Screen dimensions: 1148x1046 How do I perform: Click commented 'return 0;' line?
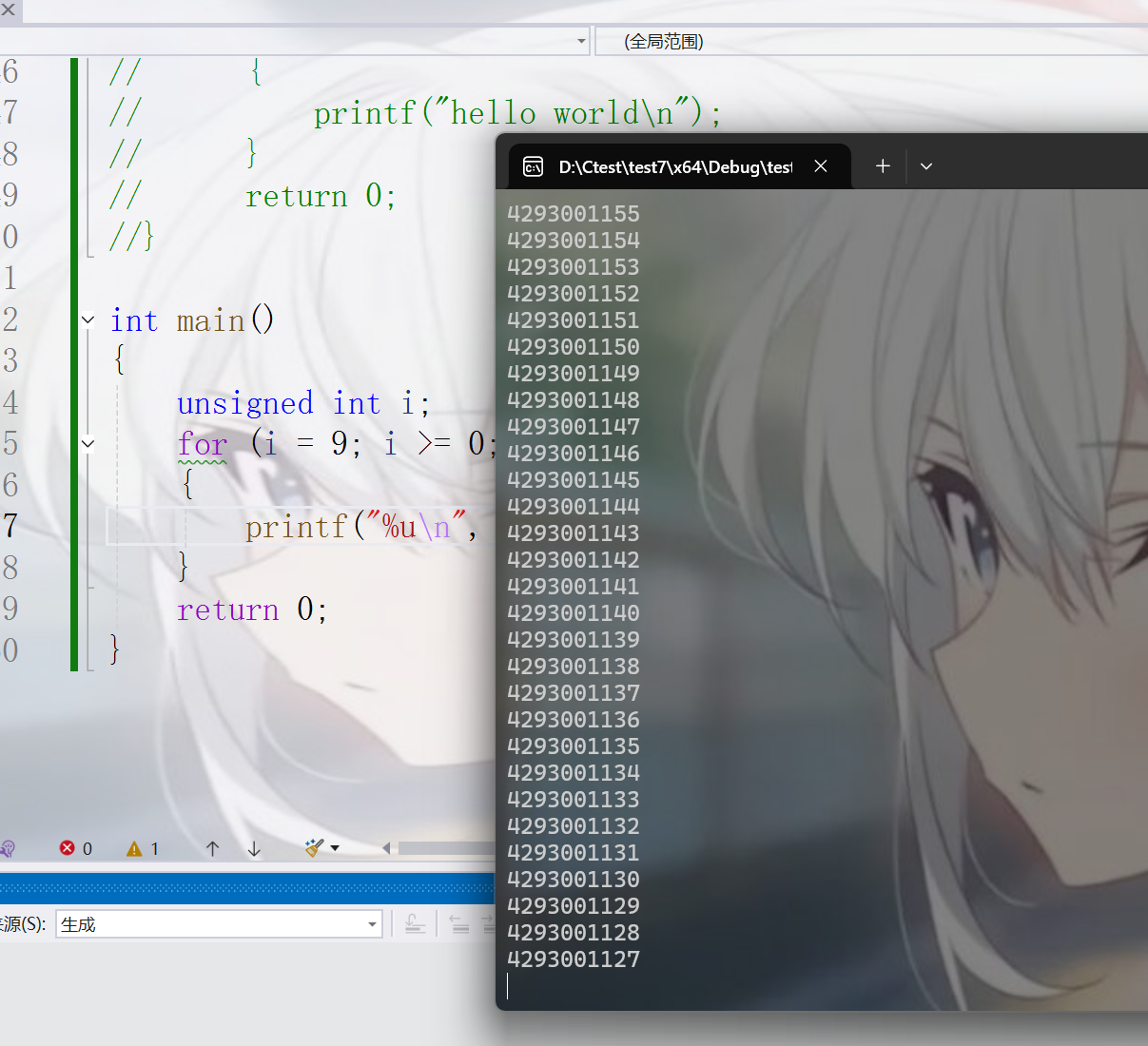[x=321, y=196]
